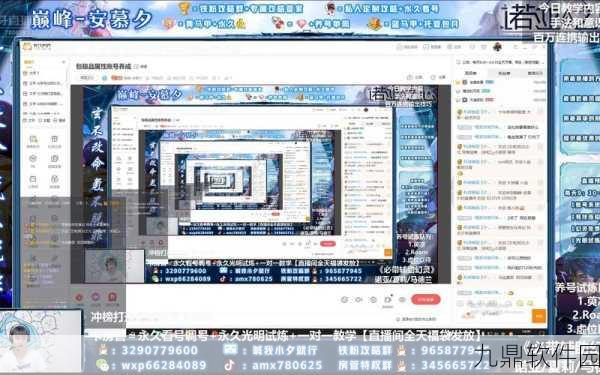Screen dimensions: 600x375
Task: Expand the announcement row atop the chat panel
Action: [x=500, y=62]
